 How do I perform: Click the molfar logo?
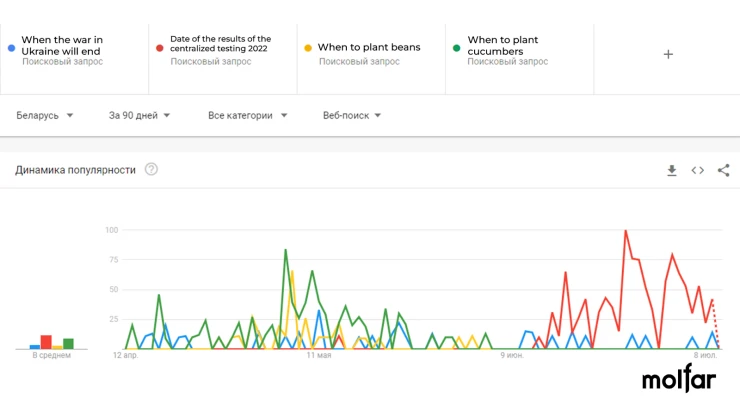679,378
